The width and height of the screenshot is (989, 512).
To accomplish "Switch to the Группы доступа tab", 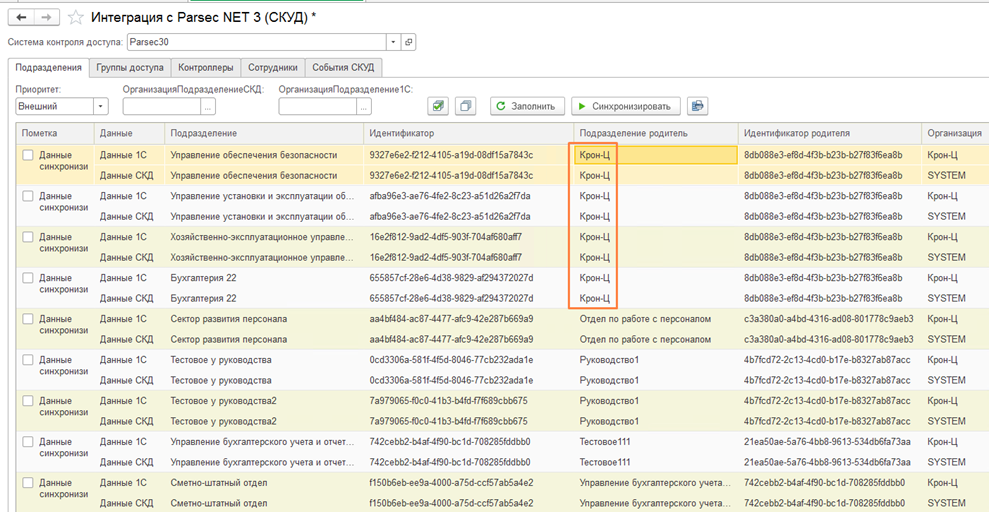I will click(x=130, y=68).
